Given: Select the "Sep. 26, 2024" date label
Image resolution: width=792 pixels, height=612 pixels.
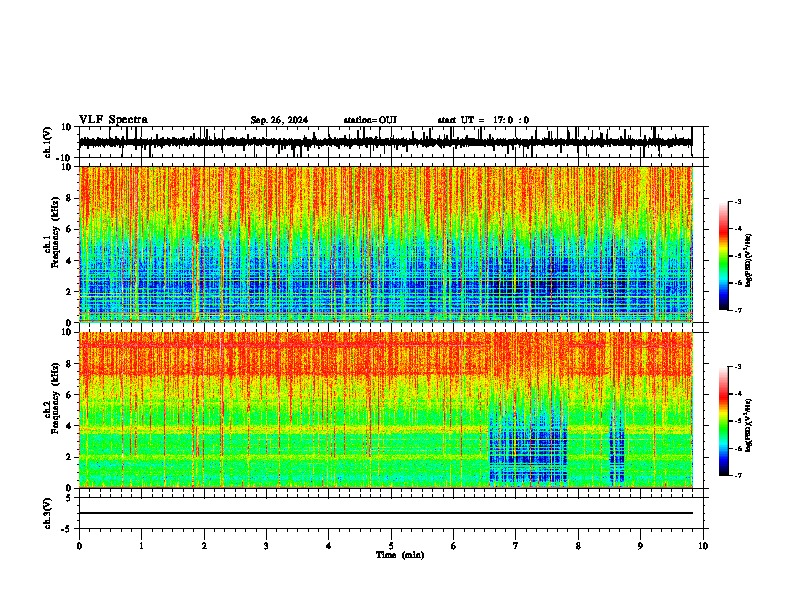Looking at the screenshot, I should coord(279,120).
